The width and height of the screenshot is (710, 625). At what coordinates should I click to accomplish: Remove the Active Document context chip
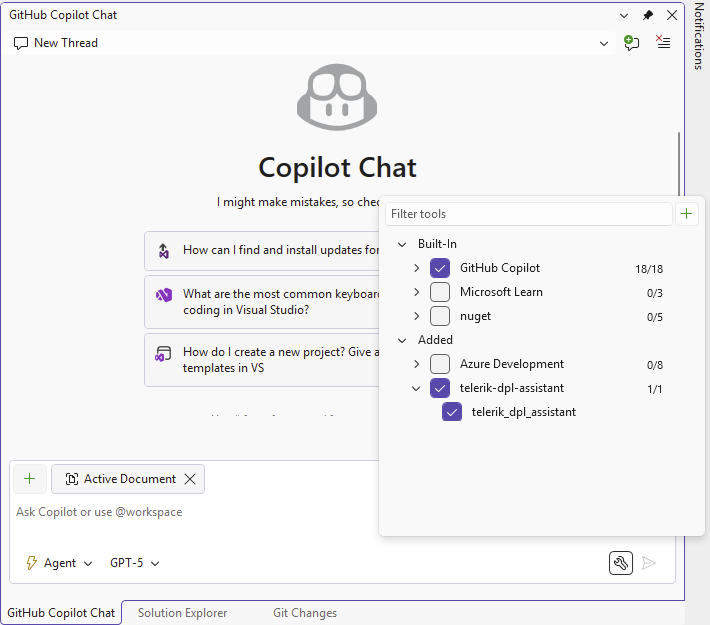pyautogui.click(x=190, y=479)
